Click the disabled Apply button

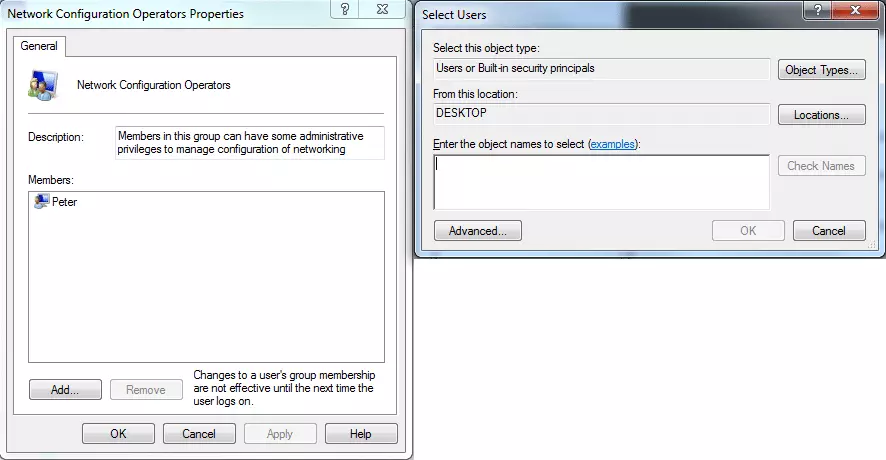[x=280, y=433]
